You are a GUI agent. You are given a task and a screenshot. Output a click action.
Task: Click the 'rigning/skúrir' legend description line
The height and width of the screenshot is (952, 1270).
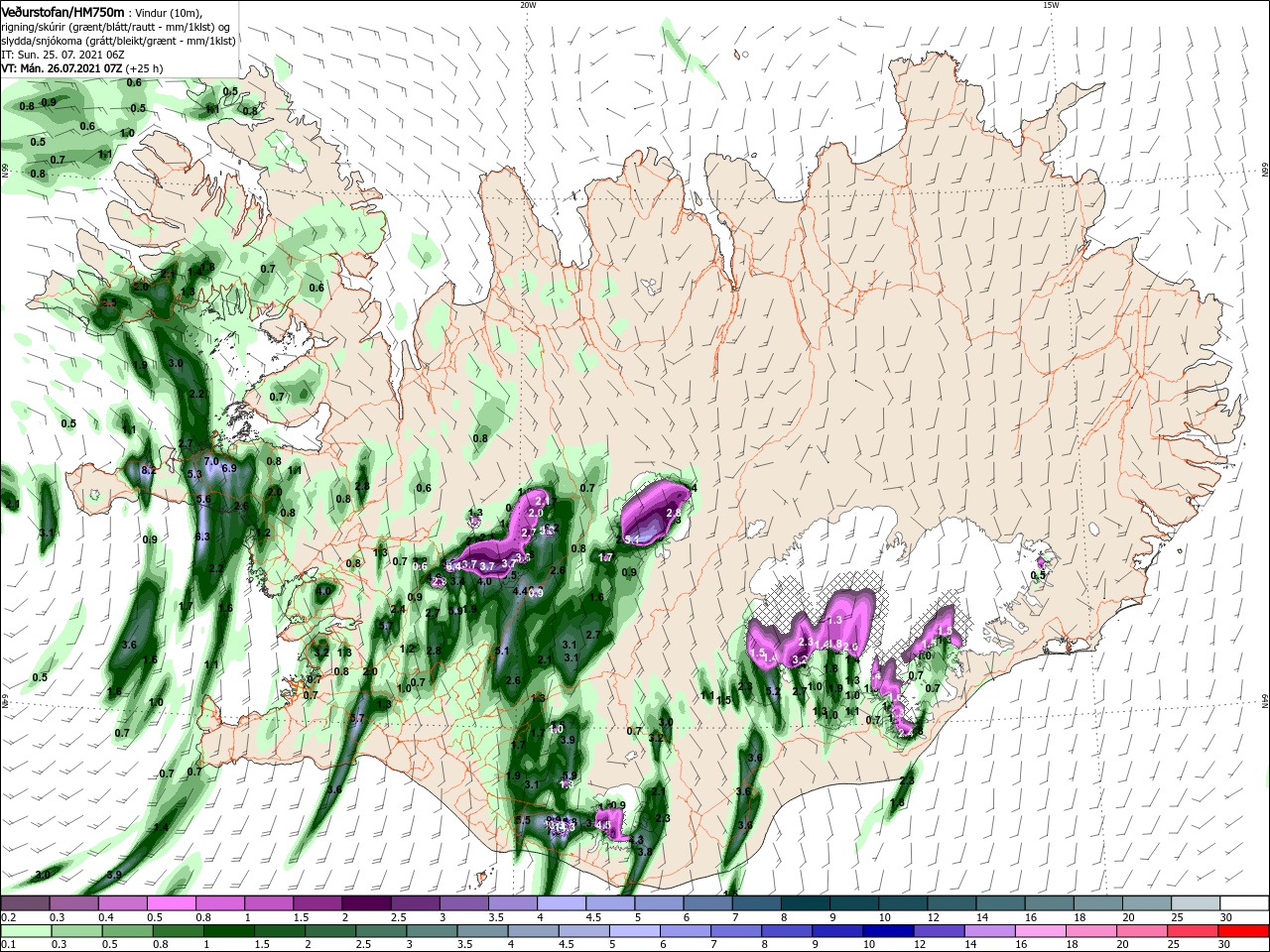[x=114, y=27]
